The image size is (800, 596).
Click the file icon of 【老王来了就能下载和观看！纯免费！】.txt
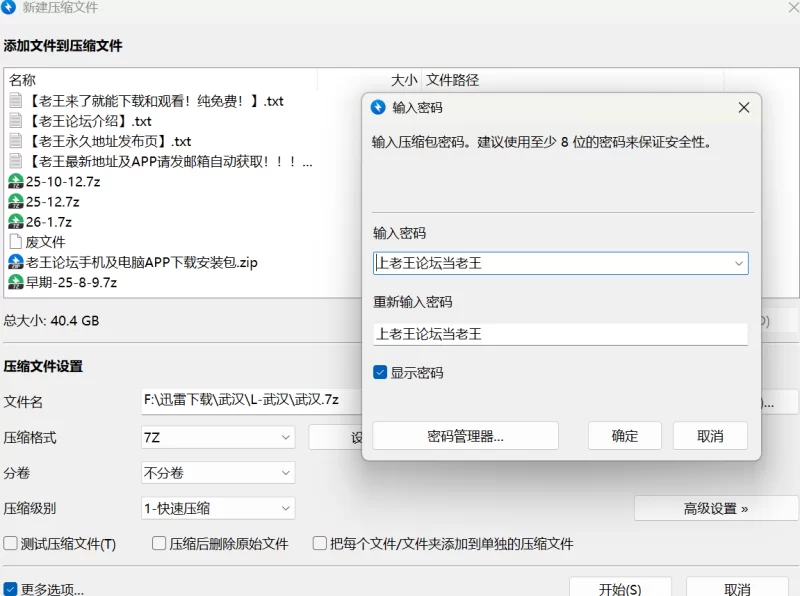pos(16,101)
